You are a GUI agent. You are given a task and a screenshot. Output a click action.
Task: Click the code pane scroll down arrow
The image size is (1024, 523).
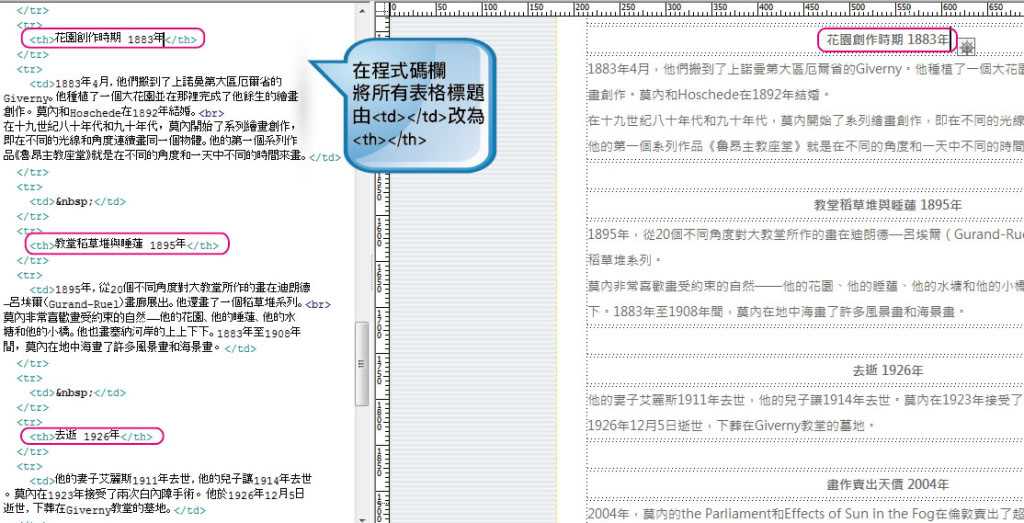[362, 515]
